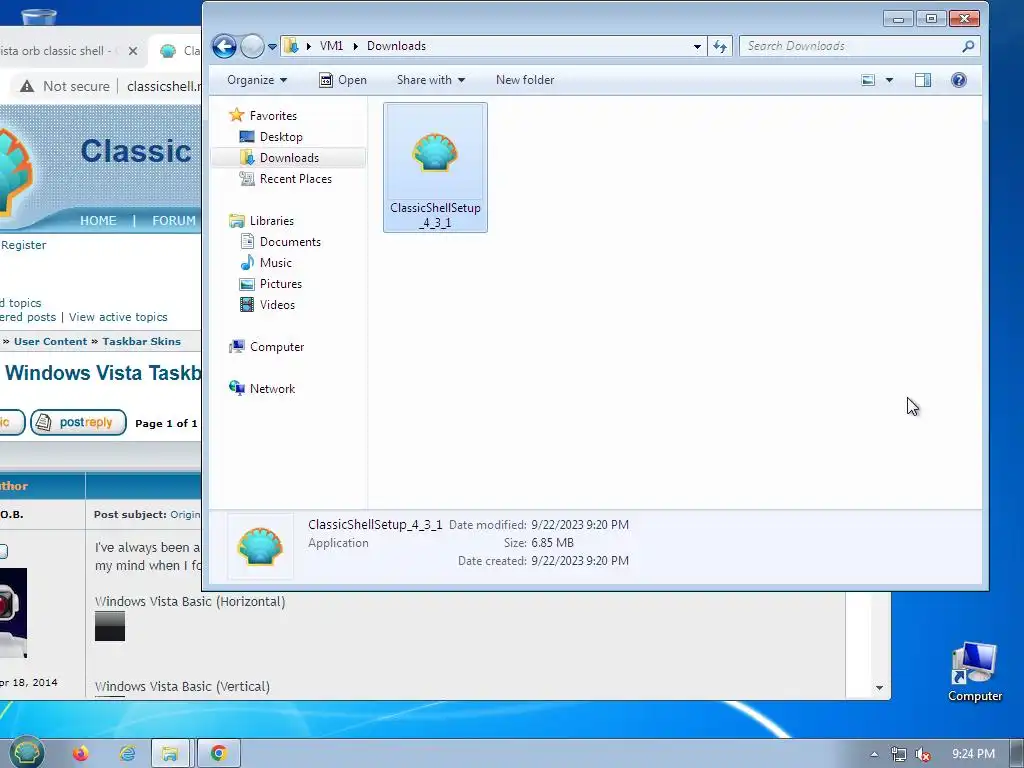This screenshot has height=768, width=1024.
Task: Click HOME link on Classic Shell site
Action: tap(98, 221)
